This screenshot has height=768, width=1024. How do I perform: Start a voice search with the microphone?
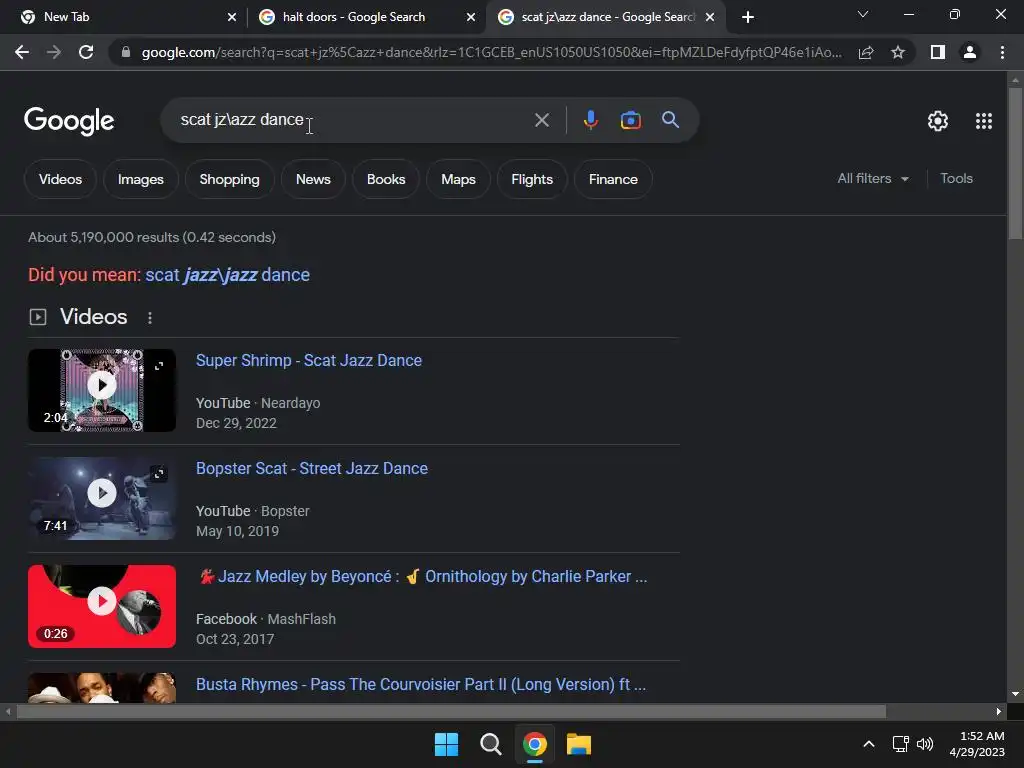590,120
